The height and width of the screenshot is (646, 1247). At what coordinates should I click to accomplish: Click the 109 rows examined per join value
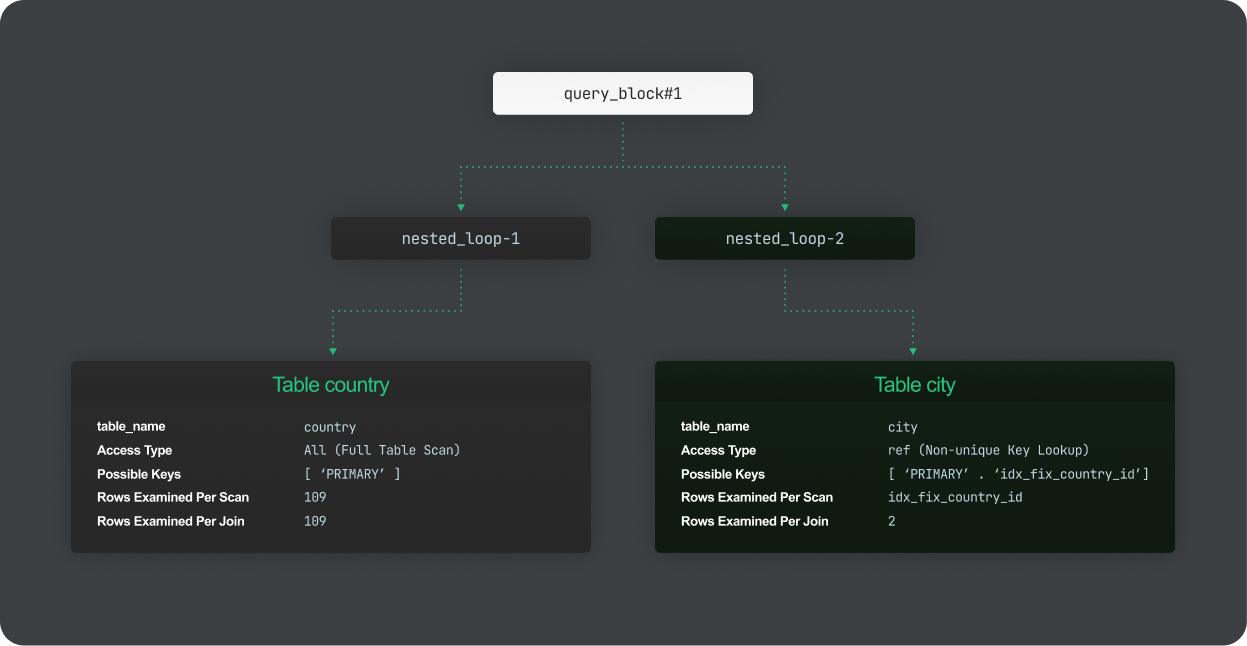314,521
